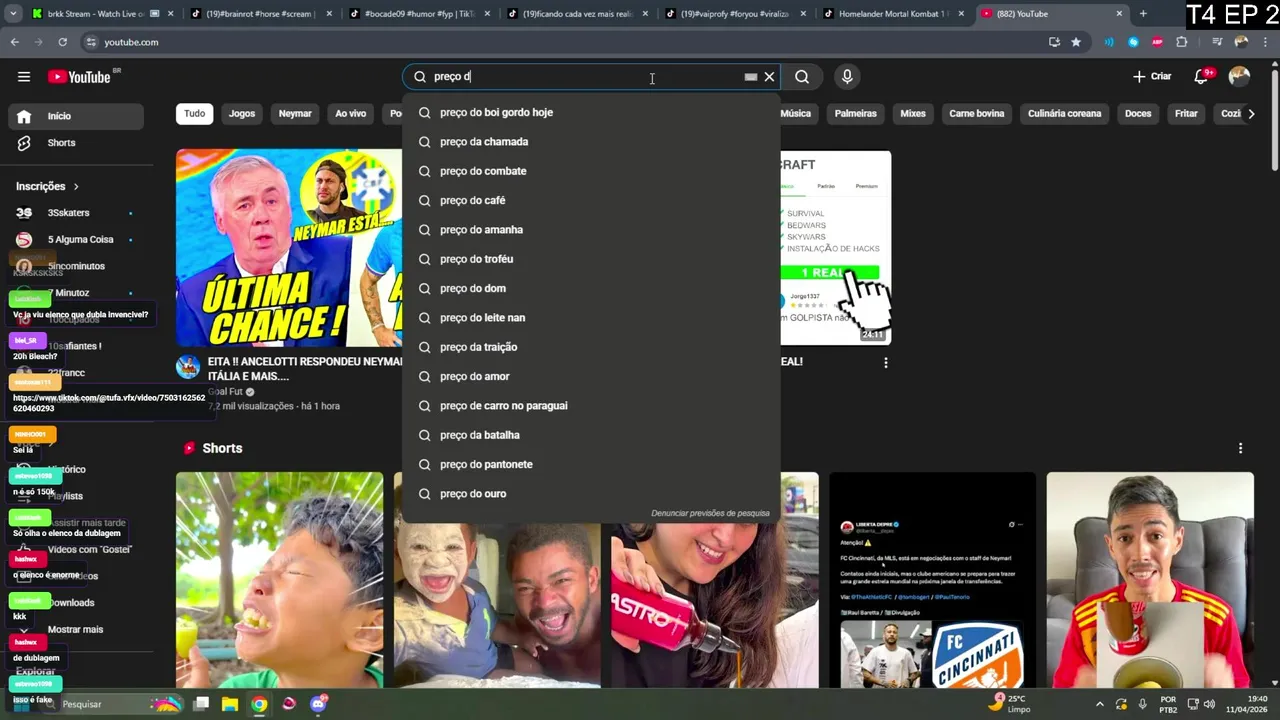
Task: Select suggestion 'preço do boi gordo hoje'
Action: tap(591, 112)
